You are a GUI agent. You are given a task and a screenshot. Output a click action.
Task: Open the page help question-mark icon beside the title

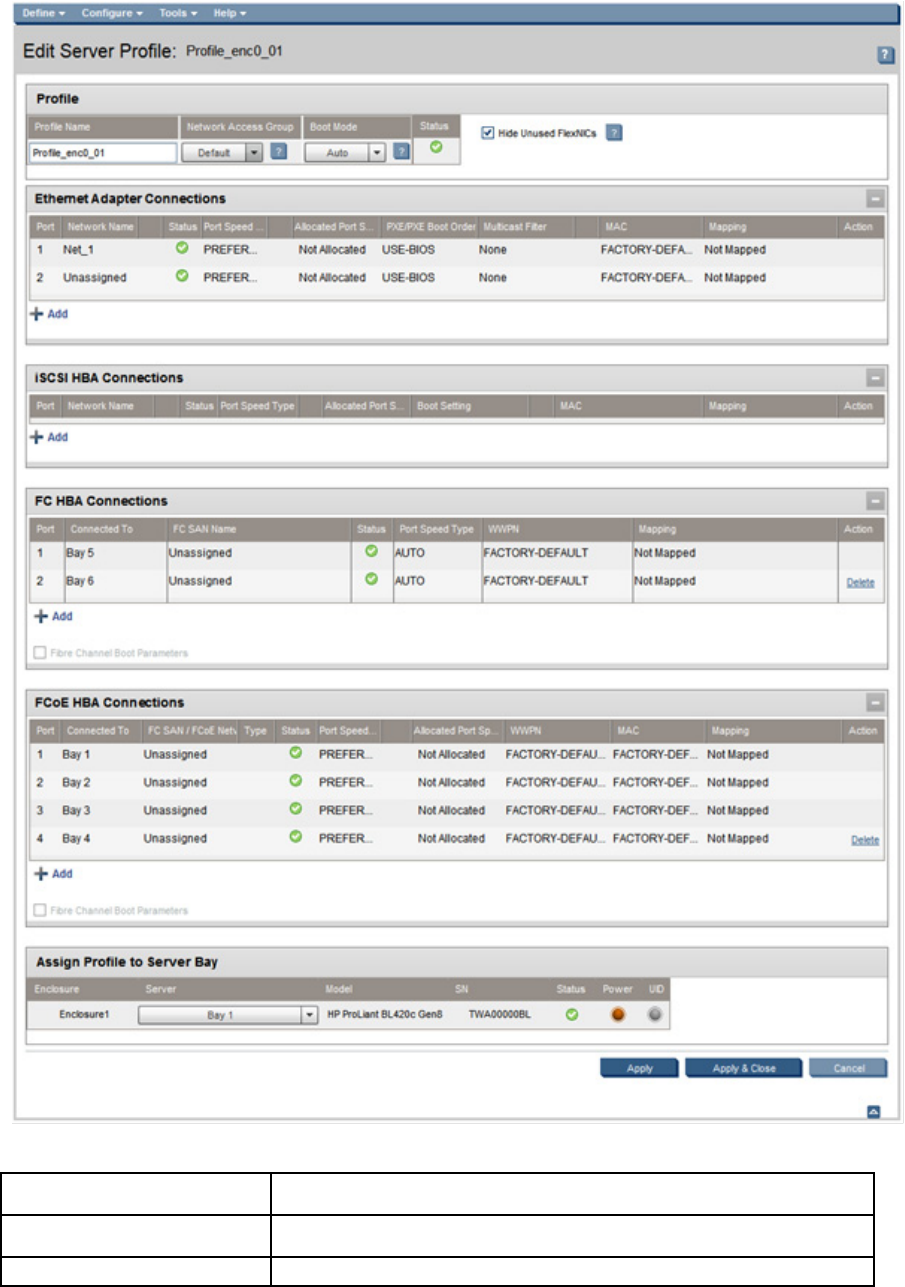(x=886, y=56)
